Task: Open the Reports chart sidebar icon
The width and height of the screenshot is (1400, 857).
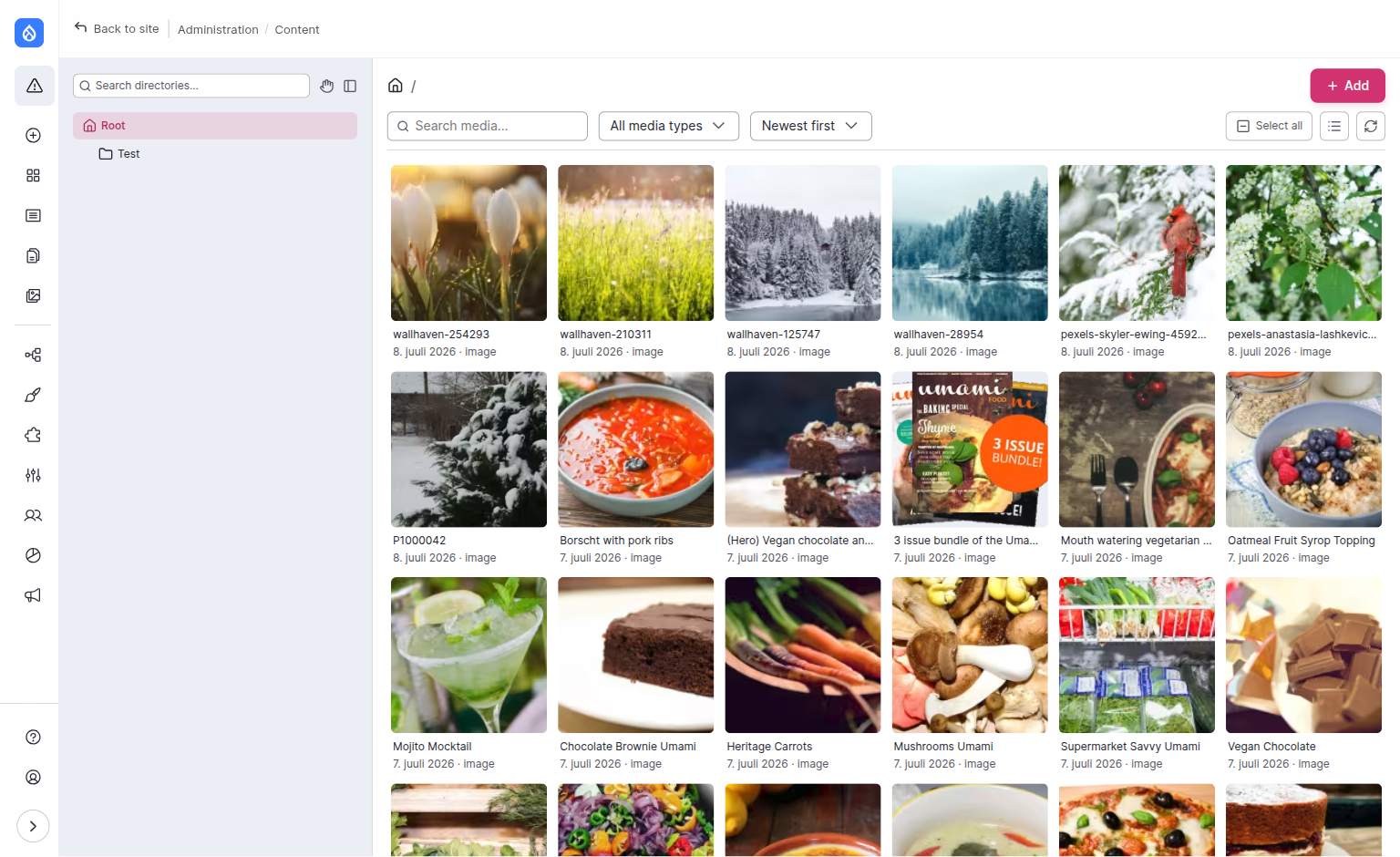Action: pyautogui.click(x=34, y=555)
